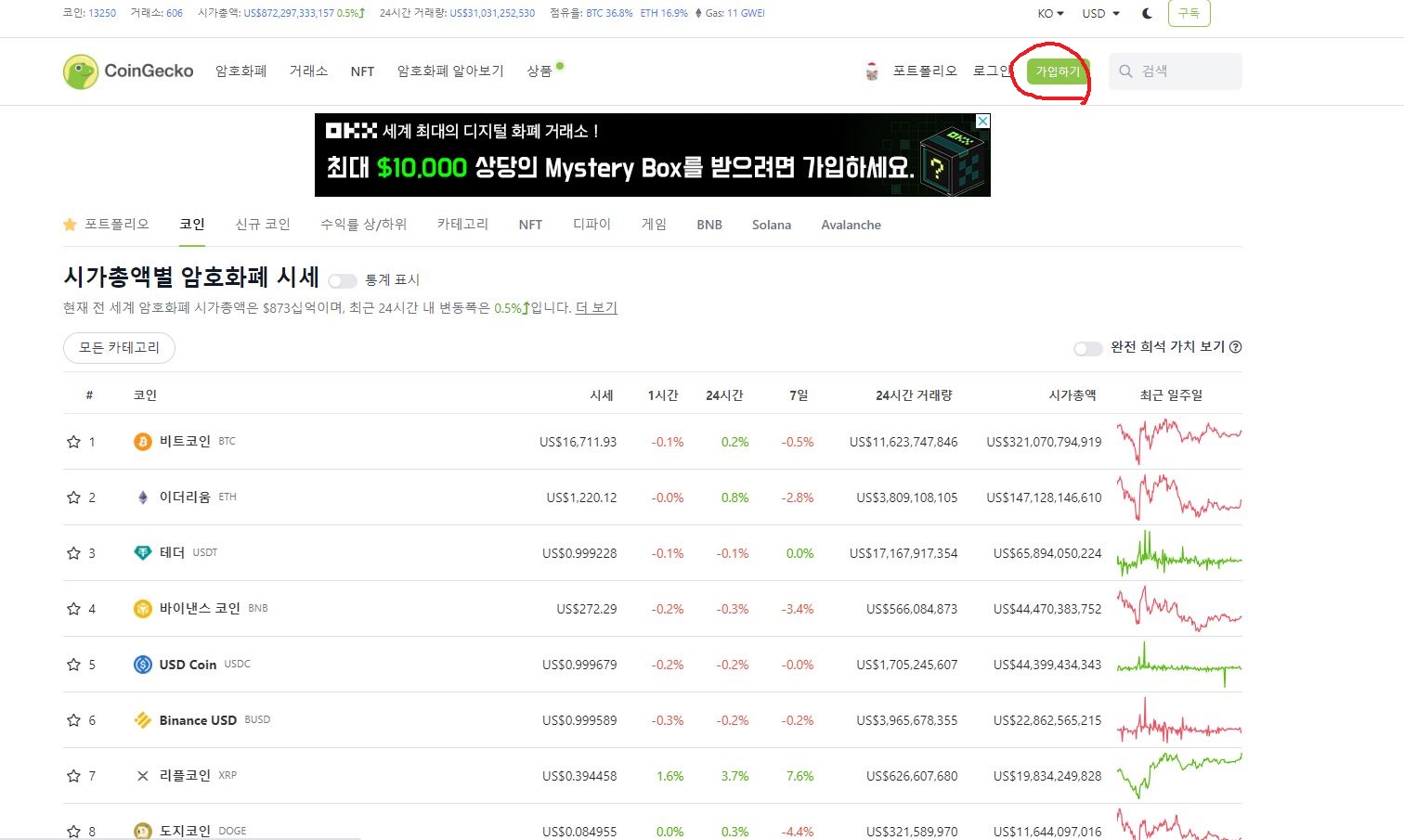The height and width of the screenshot is (840, 1404).
Task: Switch to the 디파이 tab
Action: (591, 225)
